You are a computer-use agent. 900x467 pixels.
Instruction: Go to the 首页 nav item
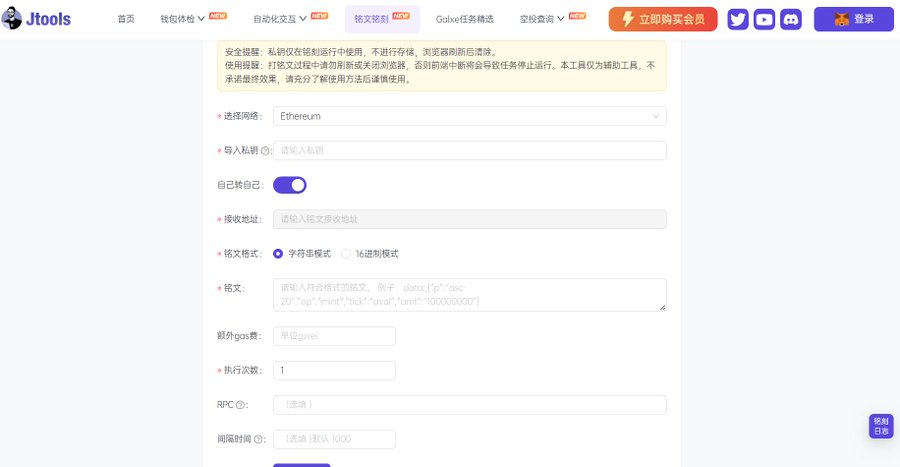[x=126, y=19]
